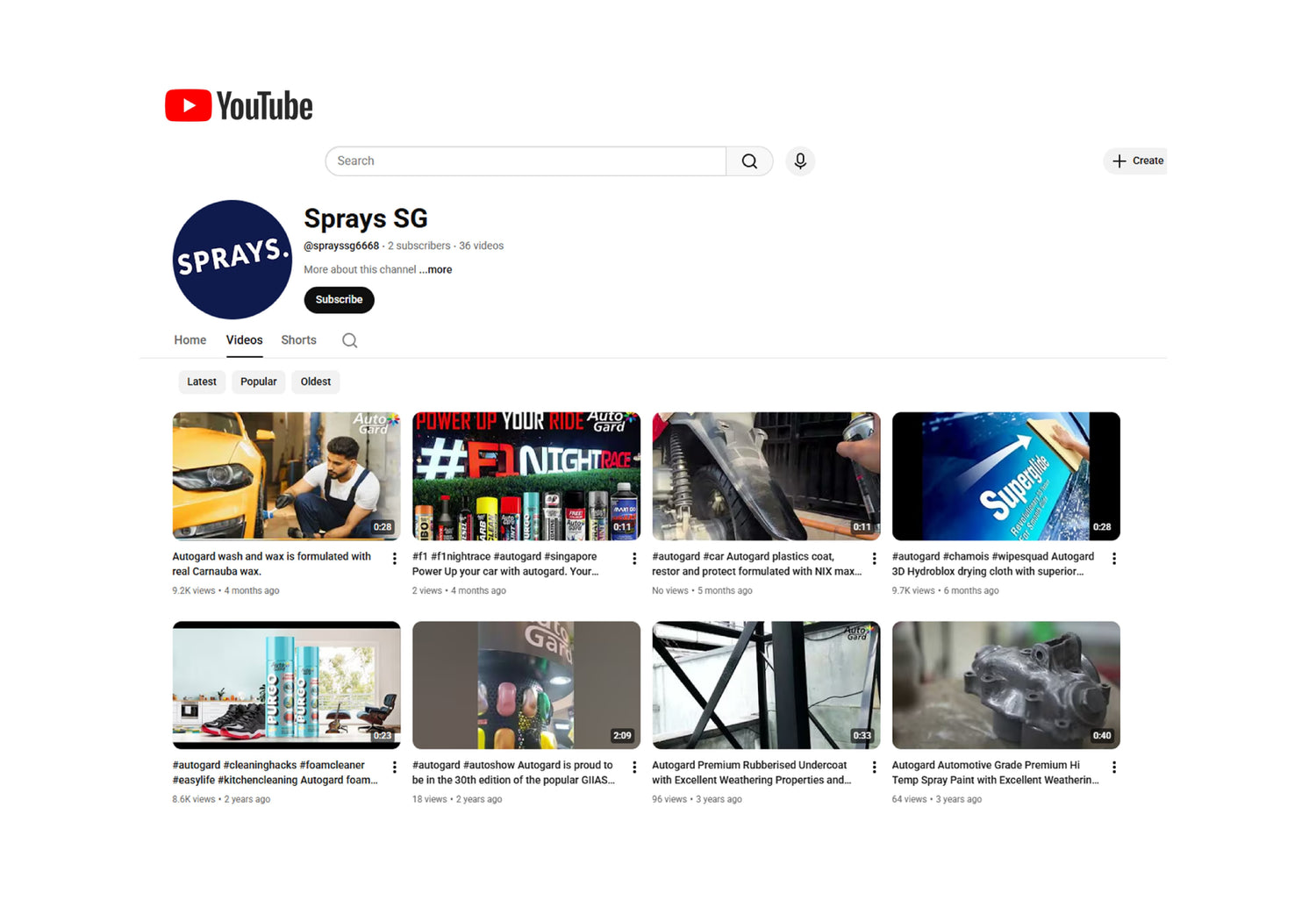Activate voice search microphone icon

799,161
